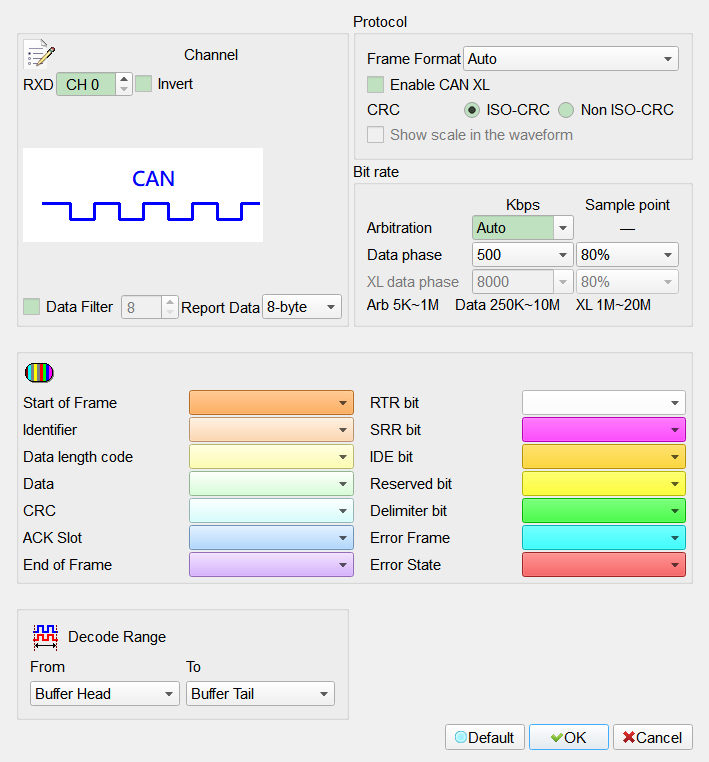Increase the RXD channel number with up arrow
This screenshot has width=709, height=762.
[x=124, y=79]
